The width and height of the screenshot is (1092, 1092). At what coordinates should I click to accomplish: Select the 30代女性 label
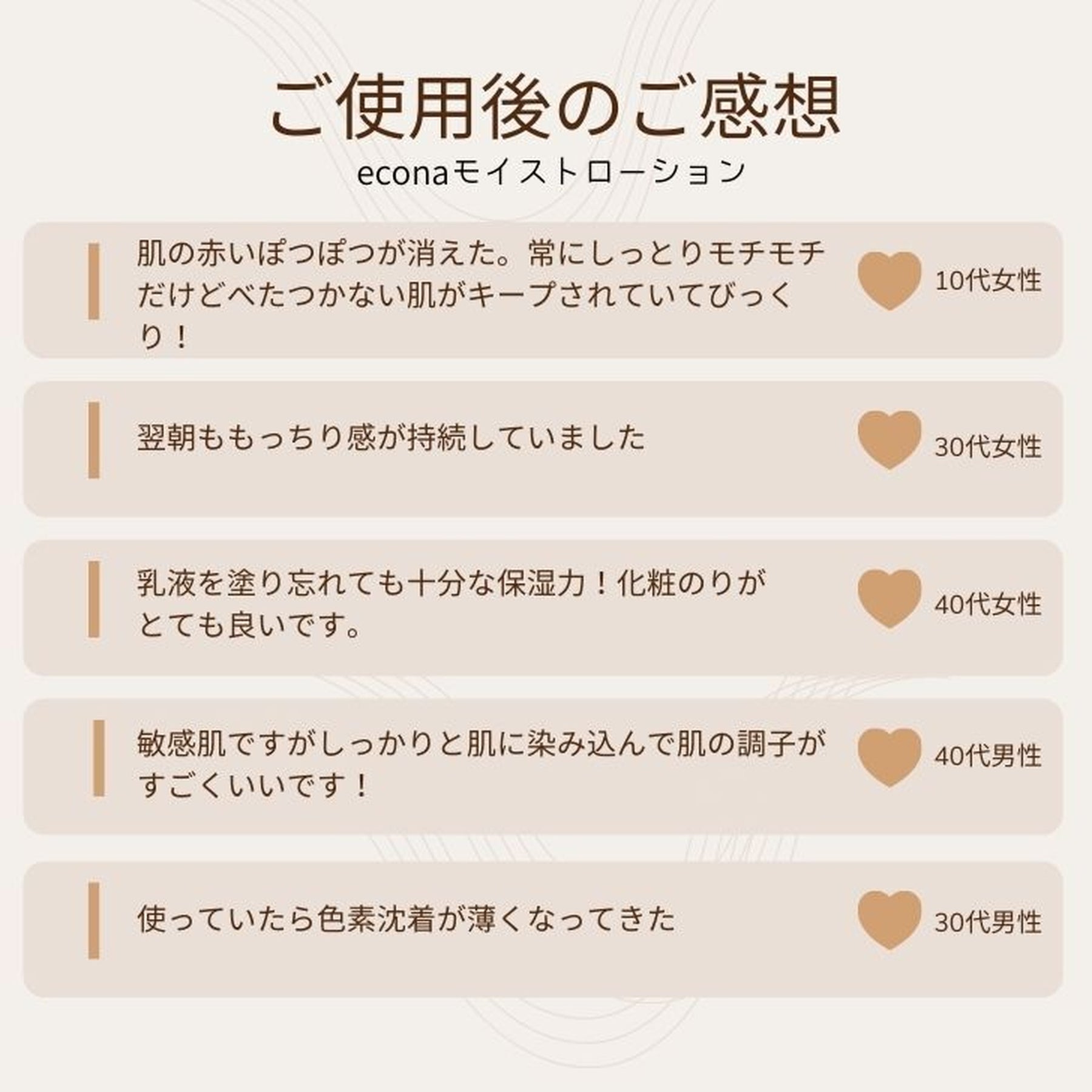click(988, 447)
